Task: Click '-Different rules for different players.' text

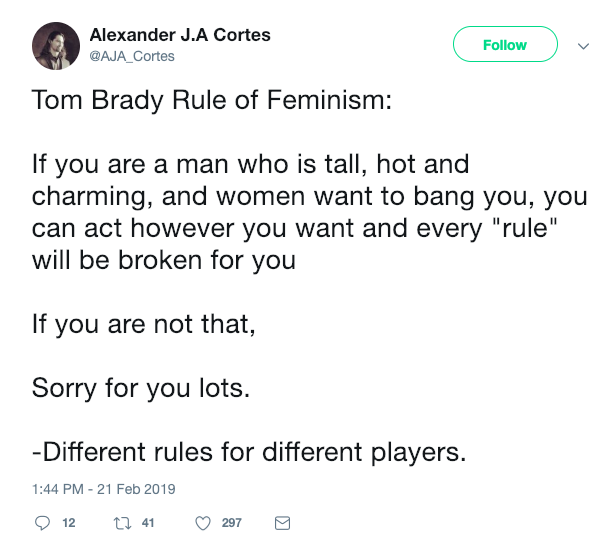Action: pyautogui.click(x=249, y=452)
